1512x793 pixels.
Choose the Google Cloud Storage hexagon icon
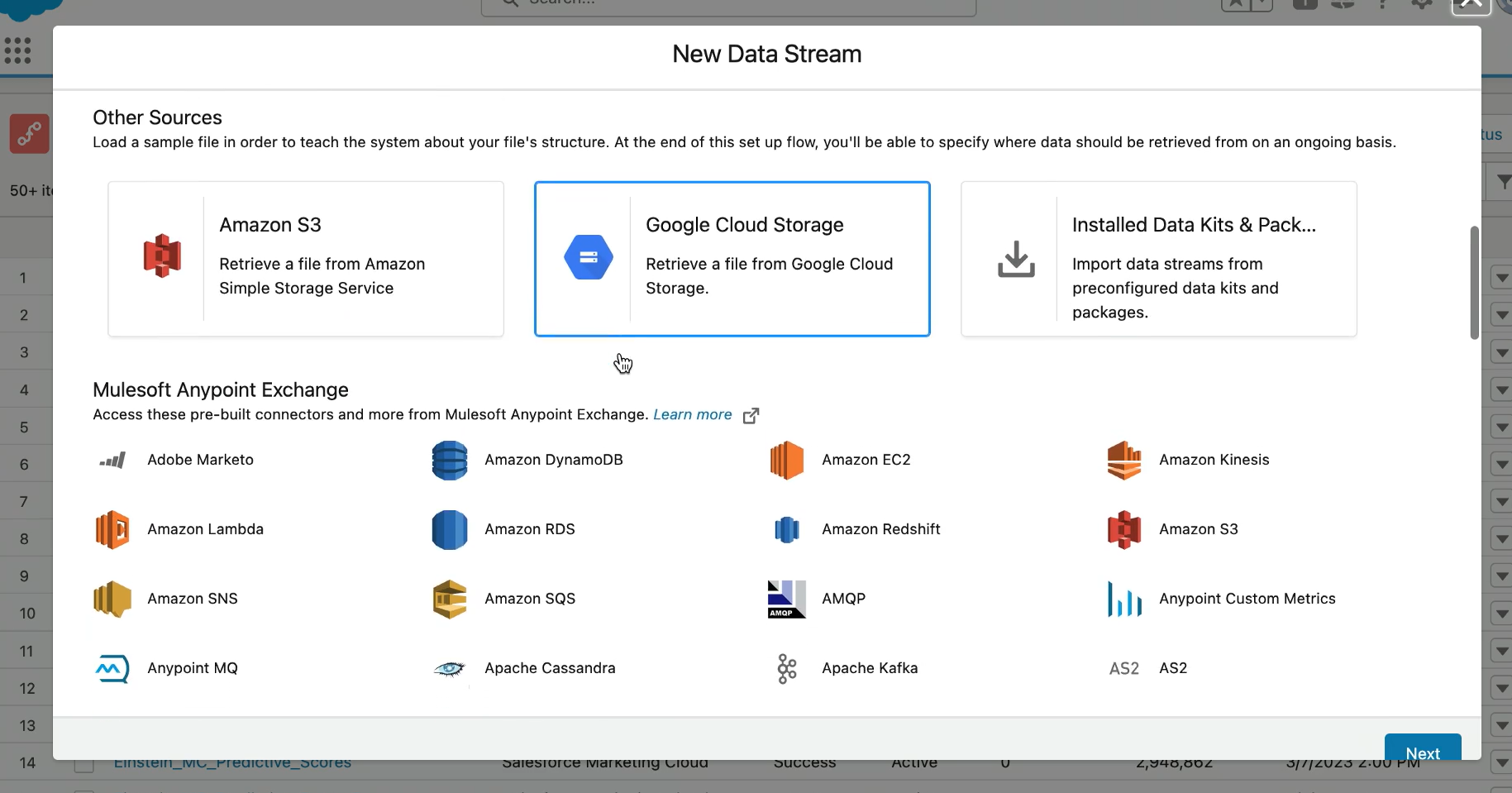(x=589, y=257)
